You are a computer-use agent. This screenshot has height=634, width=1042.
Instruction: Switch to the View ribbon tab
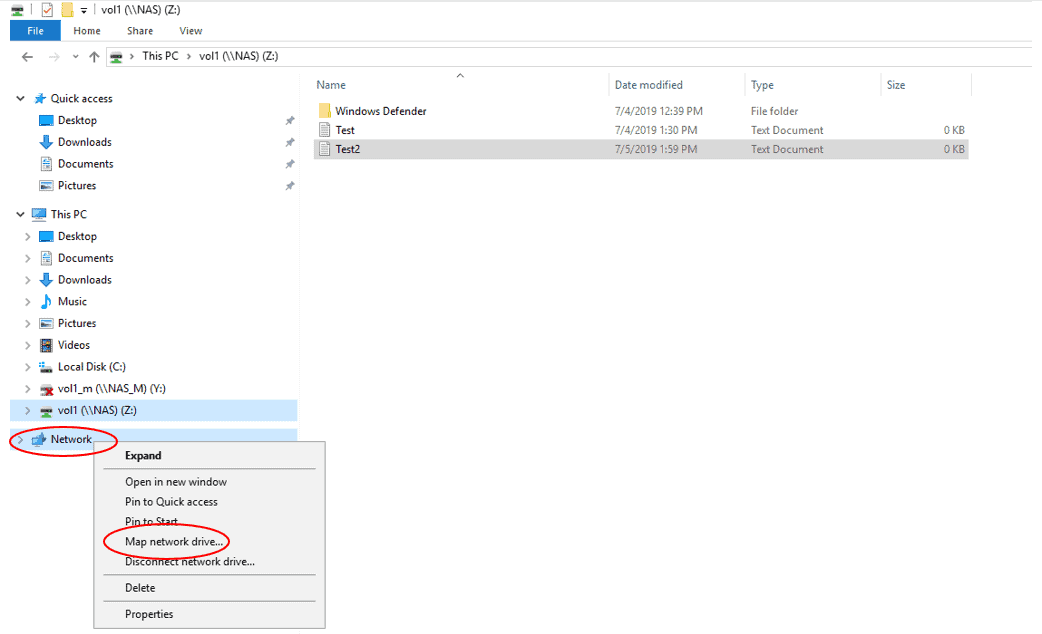190,31
